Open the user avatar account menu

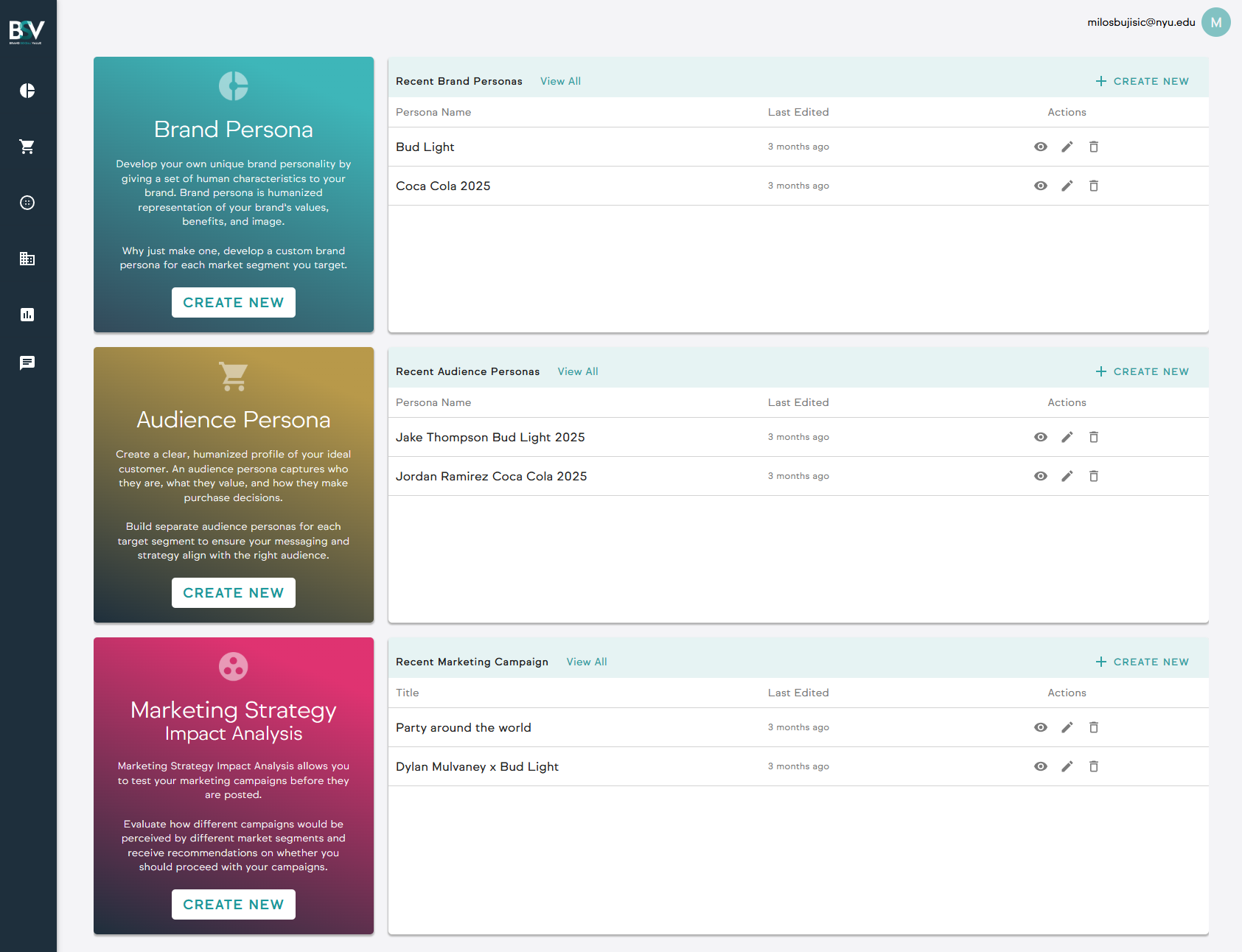[1215, 22]
